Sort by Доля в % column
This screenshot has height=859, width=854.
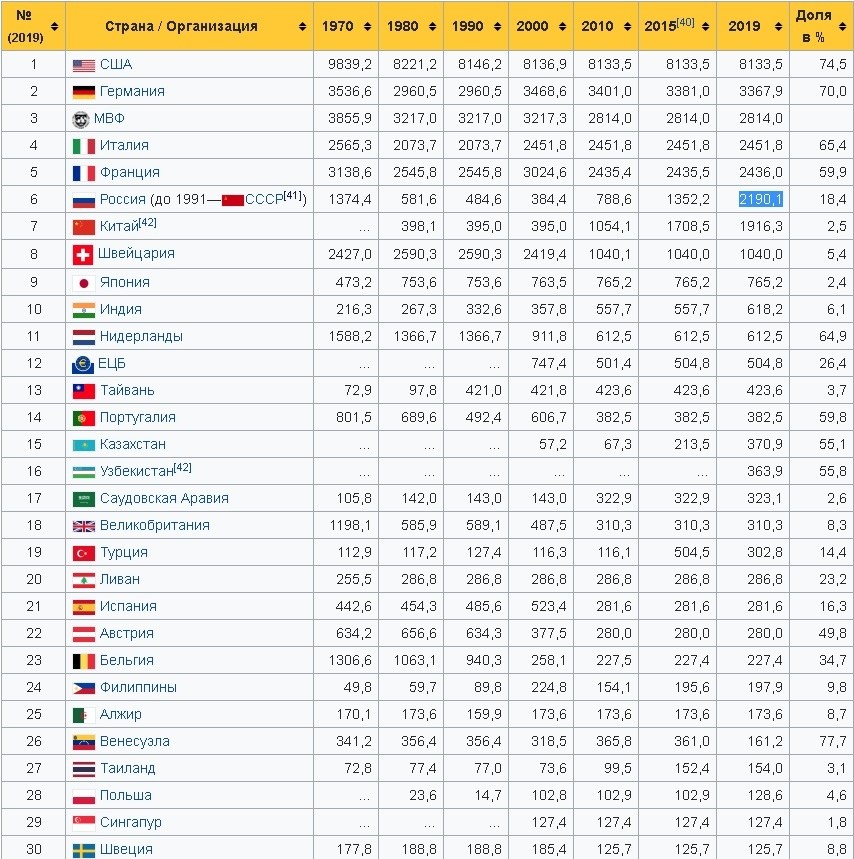pos(820,26)
